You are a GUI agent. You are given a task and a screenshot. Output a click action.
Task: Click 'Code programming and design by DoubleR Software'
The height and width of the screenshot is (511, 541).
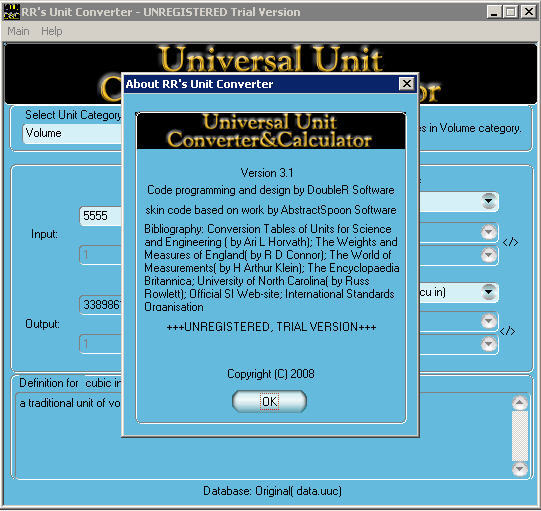pos(271,190)
